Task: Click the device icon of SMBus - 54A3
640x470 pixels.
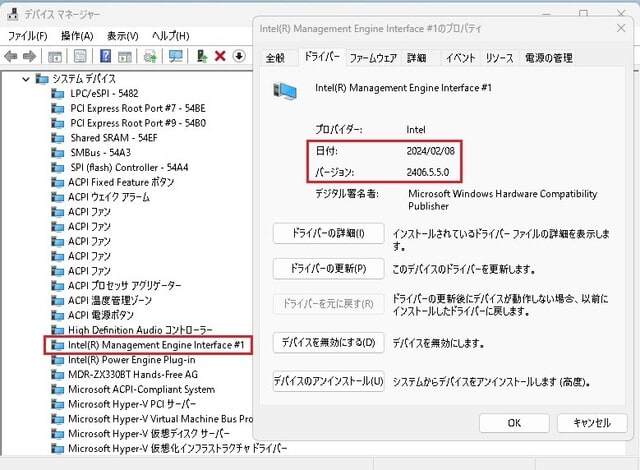Action: (x=58, y=153)
